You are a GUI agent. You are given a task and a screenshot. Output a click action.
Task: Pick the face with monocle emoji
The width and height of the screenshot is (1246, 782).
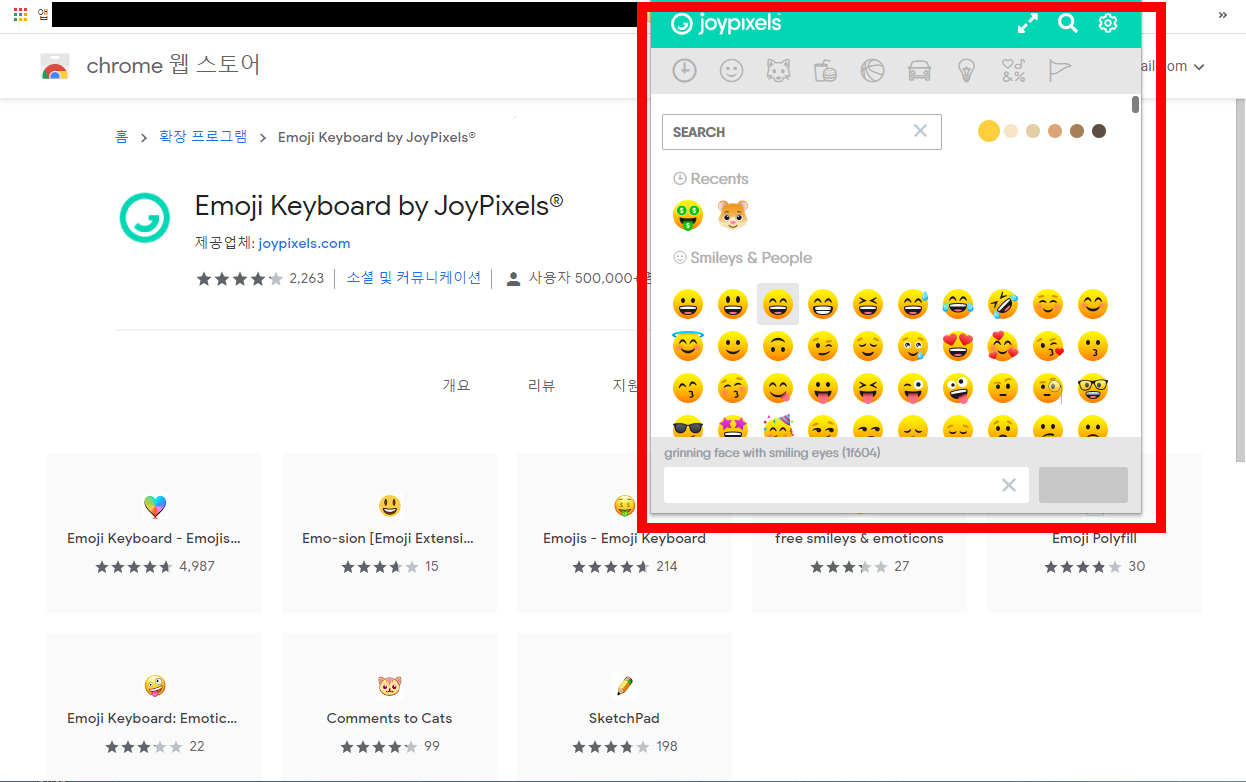tap(1048, 389)
